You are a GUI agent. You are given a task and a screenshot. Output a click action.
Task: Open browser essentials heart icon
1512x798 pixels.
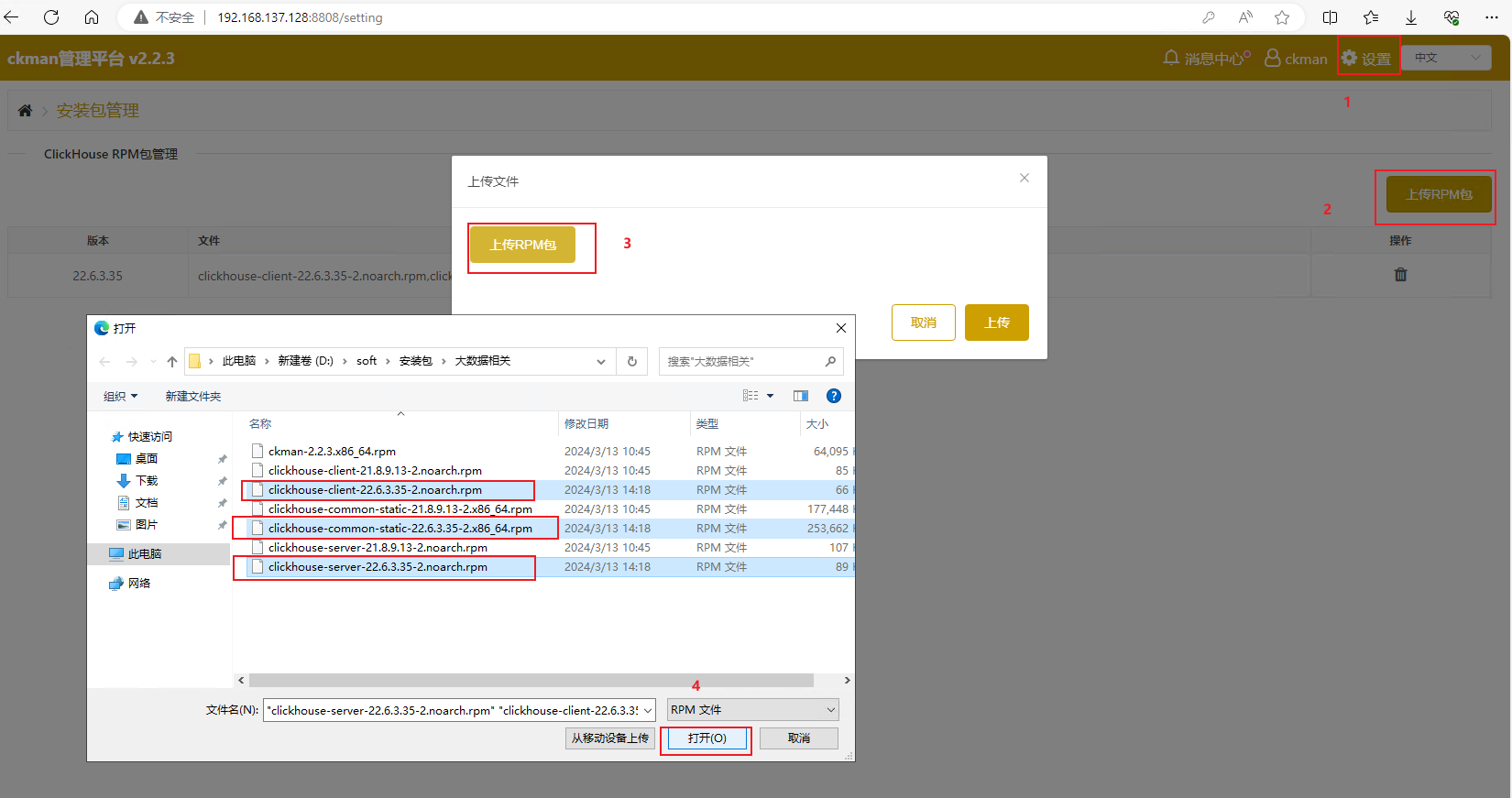tap(1452, 17)
